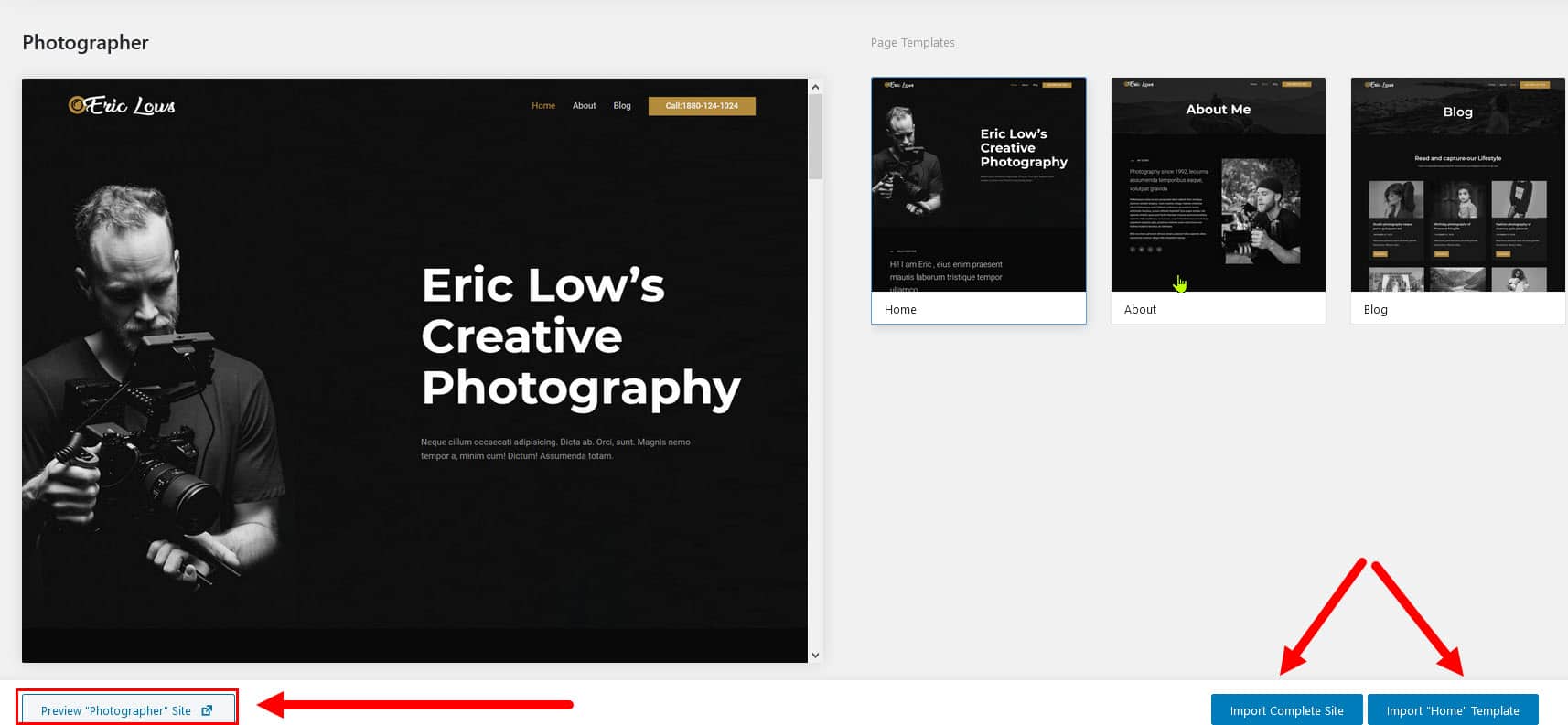Image resolution: width=1568 pixels, height=725 pixels.
Task: Click the external-link icon on the Preview button
Action: point(207,710)
